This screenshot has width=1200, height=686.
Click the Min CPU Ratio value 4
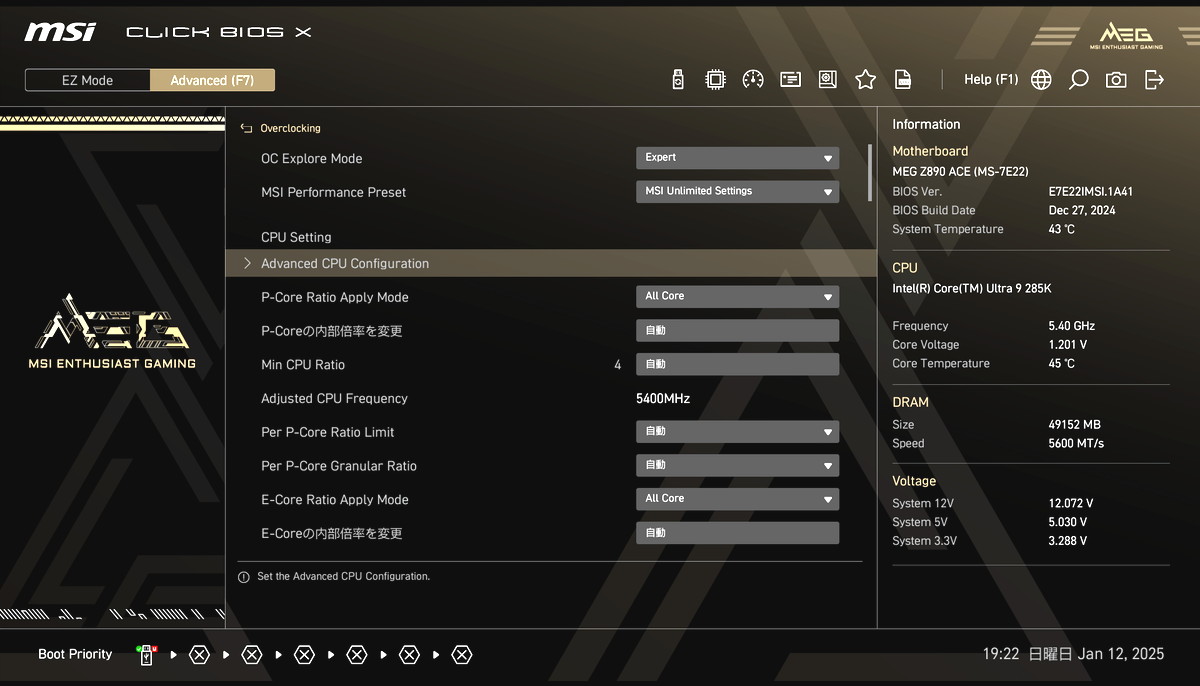coord(618,365)
